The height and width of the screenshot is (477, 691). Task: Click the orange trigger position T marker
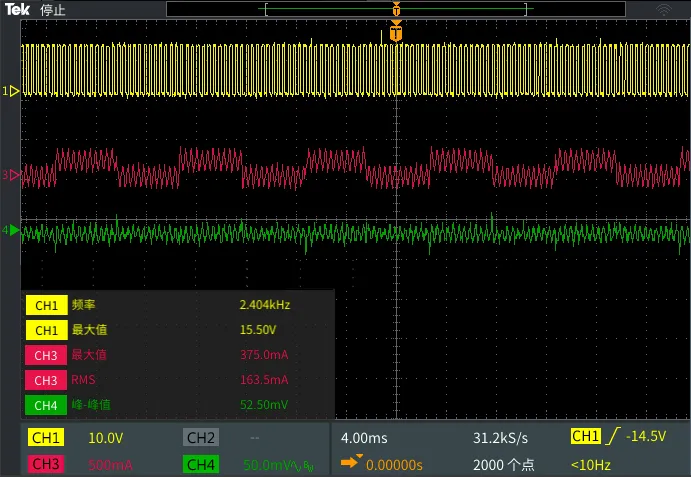click(x=396, y=33)
